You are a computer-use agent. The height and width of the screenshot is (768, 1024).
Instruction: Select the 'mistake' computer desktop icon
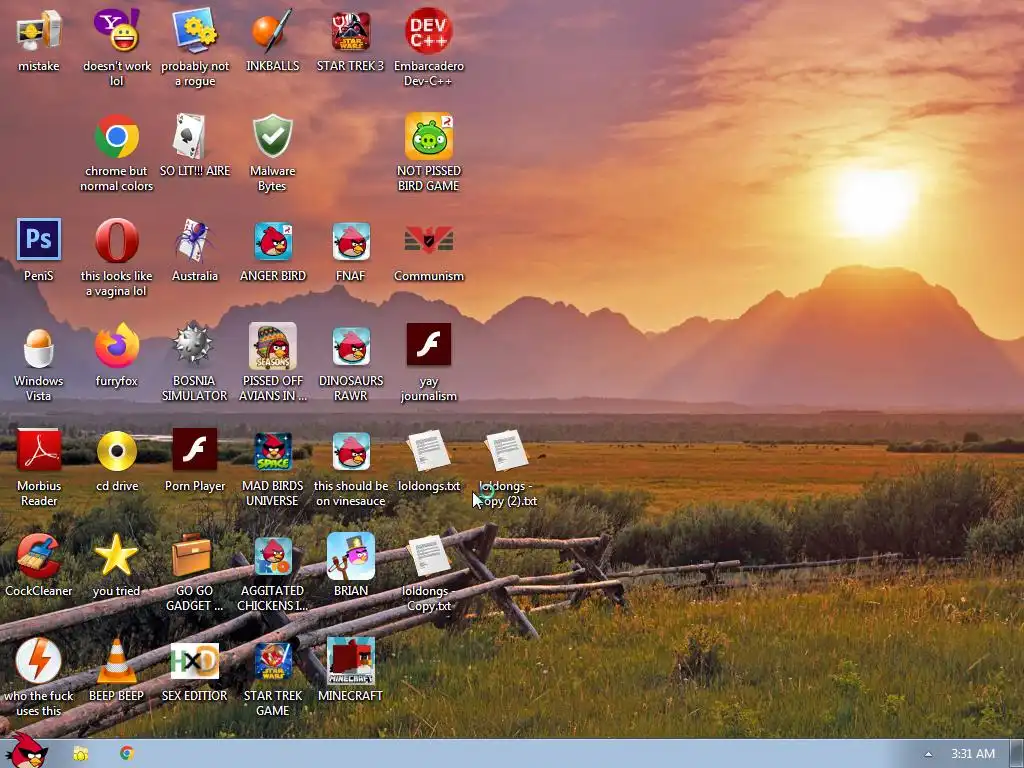[x=39, y=31]
